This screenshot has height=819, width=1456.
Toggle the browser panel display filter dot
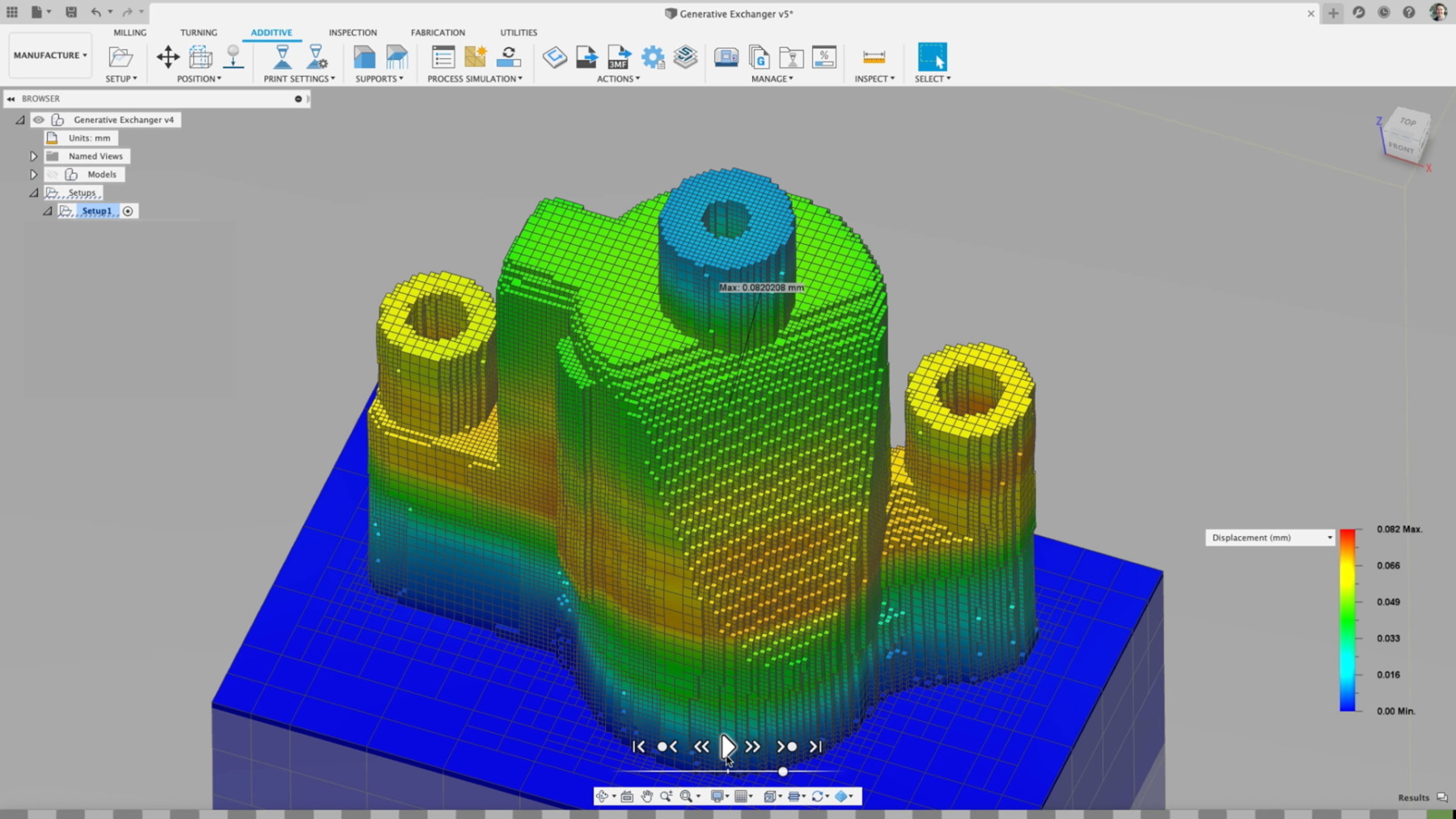tap(299, 99)
